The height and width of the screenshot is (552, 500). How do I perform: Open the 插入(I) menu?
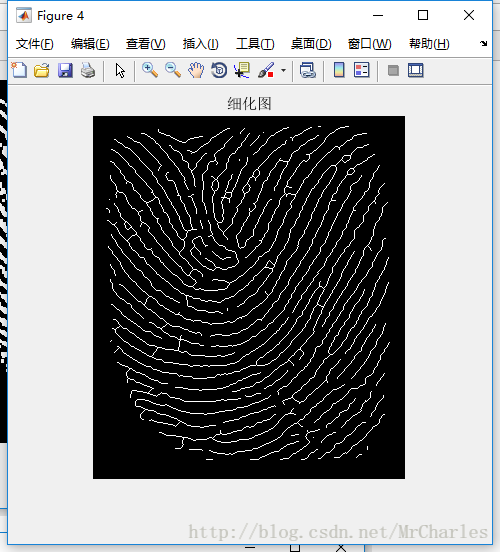[201, 44]
